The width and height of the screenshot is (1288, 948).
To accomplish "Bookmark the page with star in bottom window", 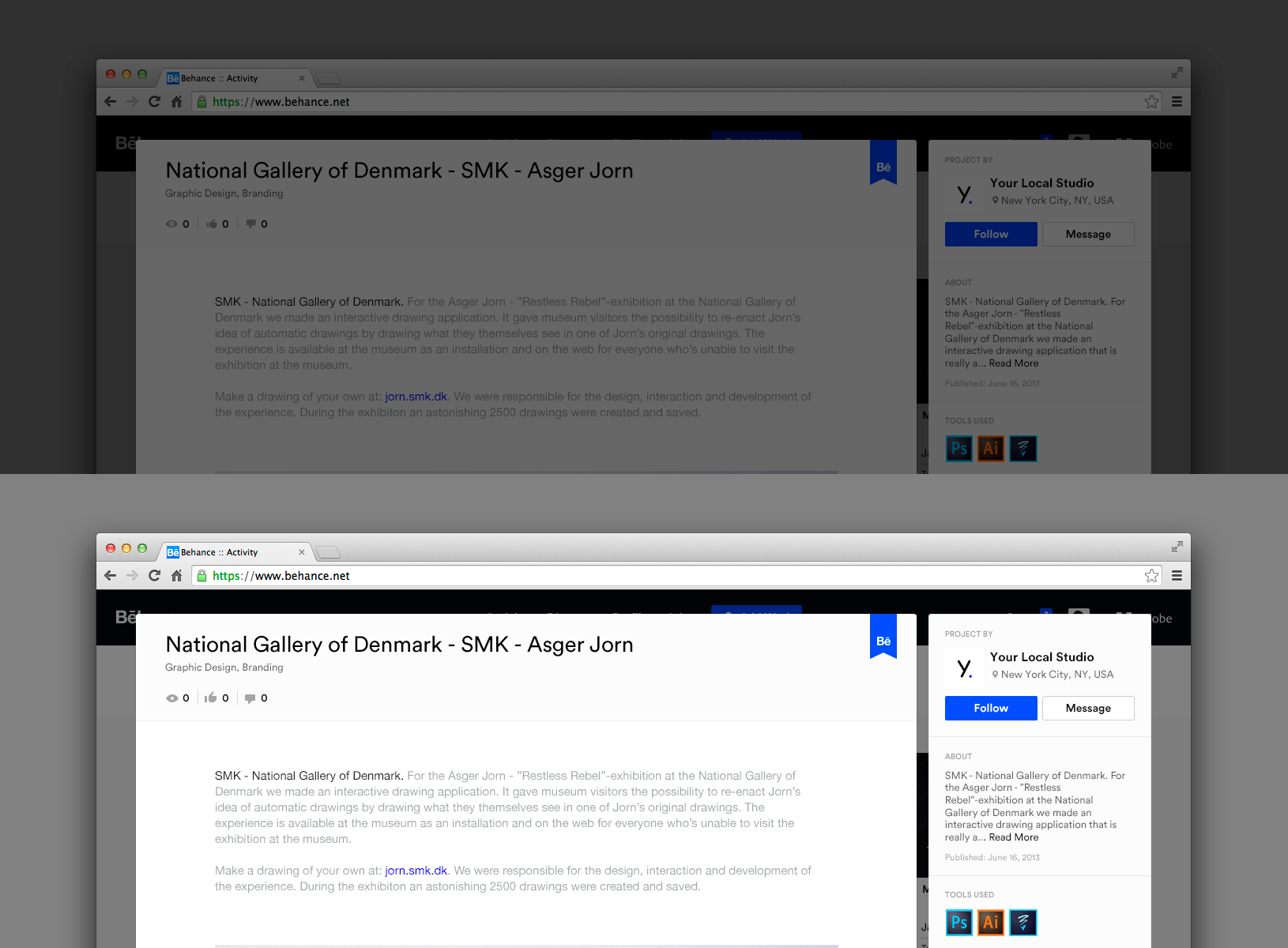I will (x=1151, y=575).
